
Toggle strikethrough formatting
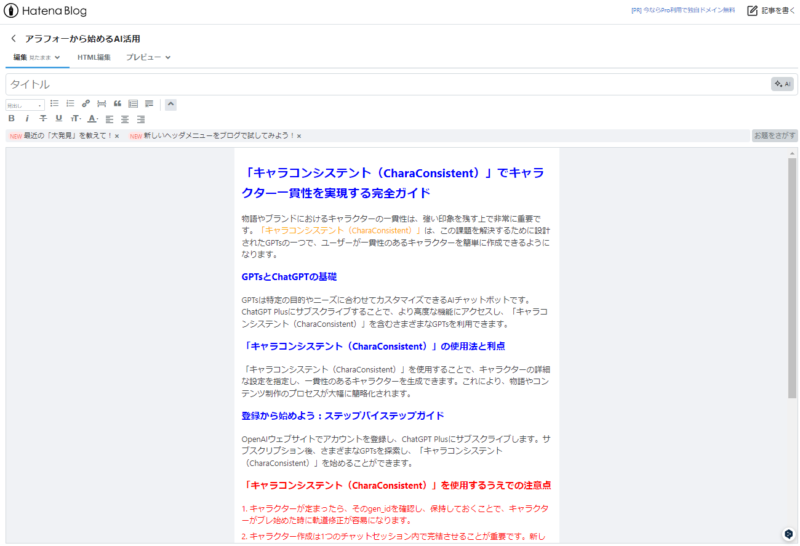[43, 118]
